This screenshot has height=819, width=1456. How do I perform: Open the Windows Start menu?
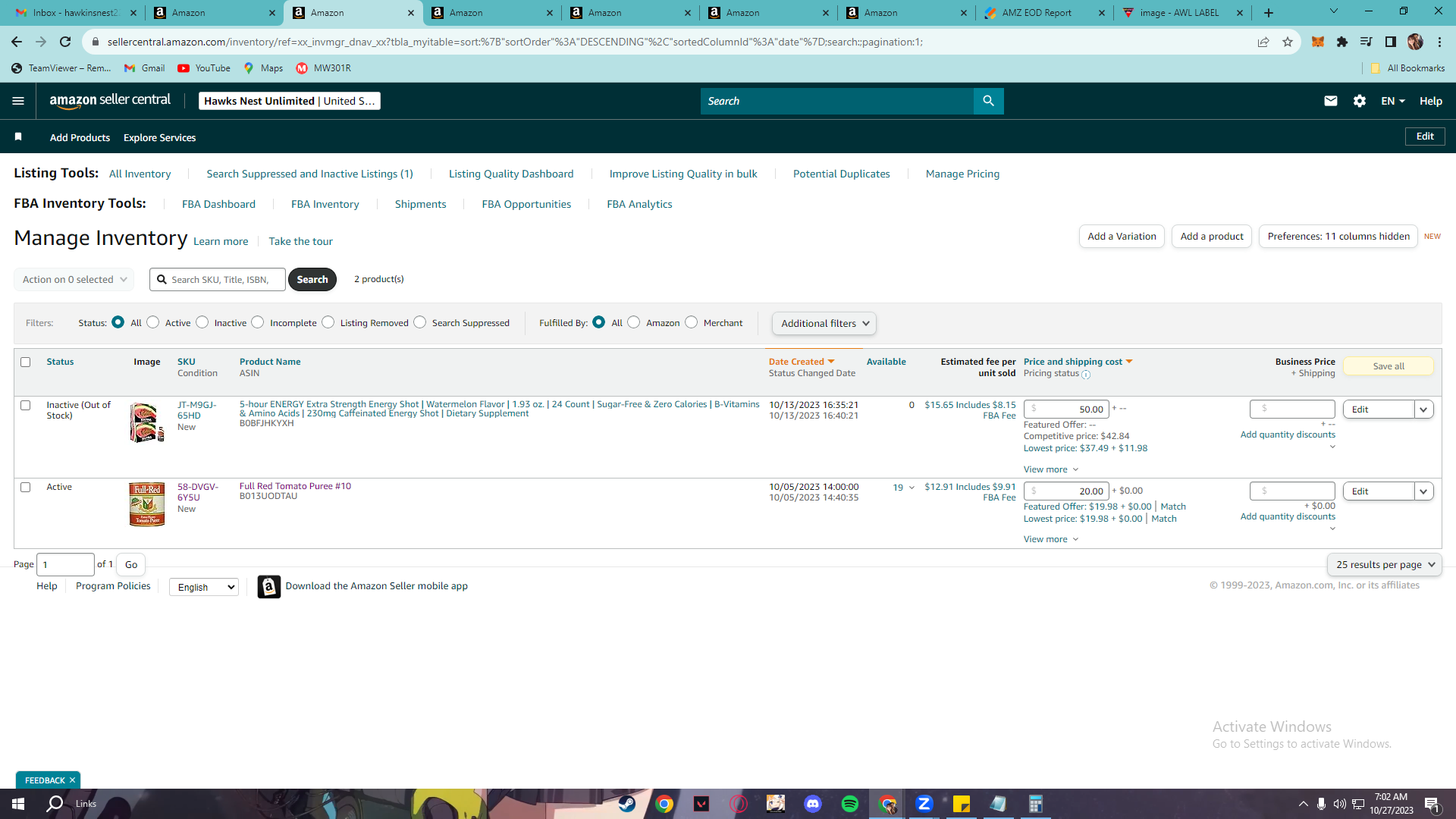(18, 804)
